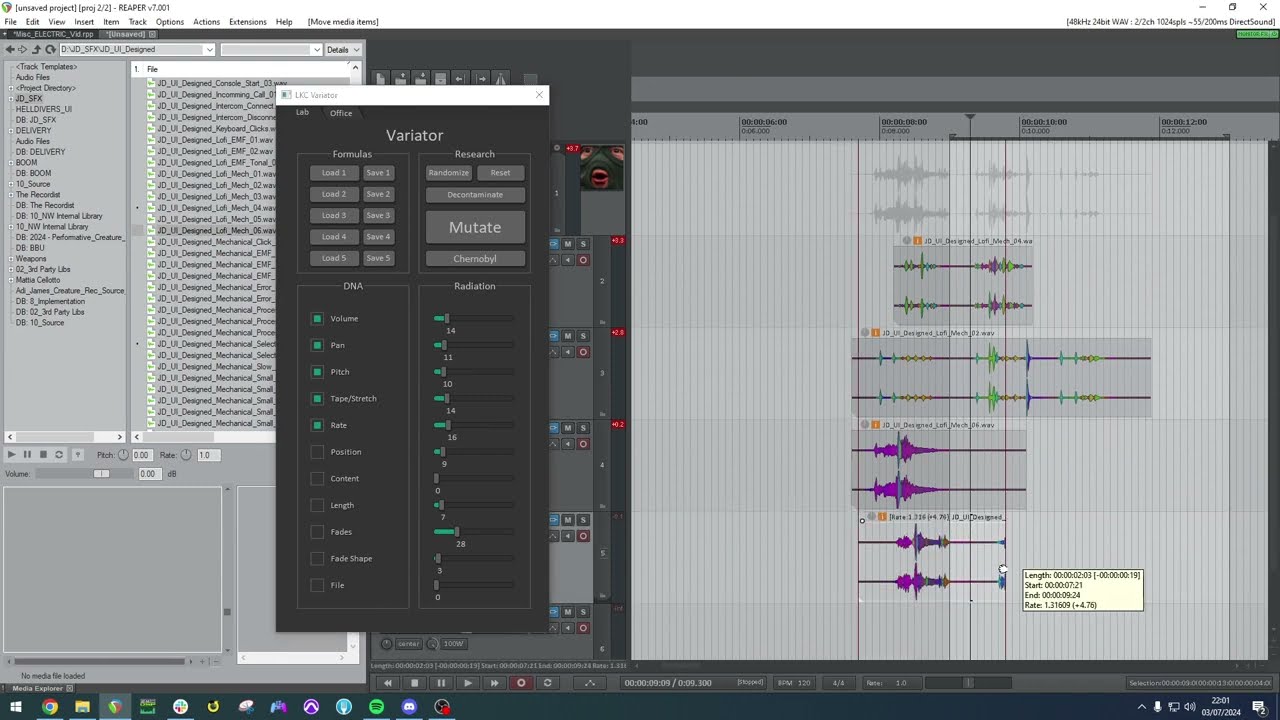Open Discord from the Windows taskbar
The width and height of the screenshot is (1280, 720).
pos(409,707)
